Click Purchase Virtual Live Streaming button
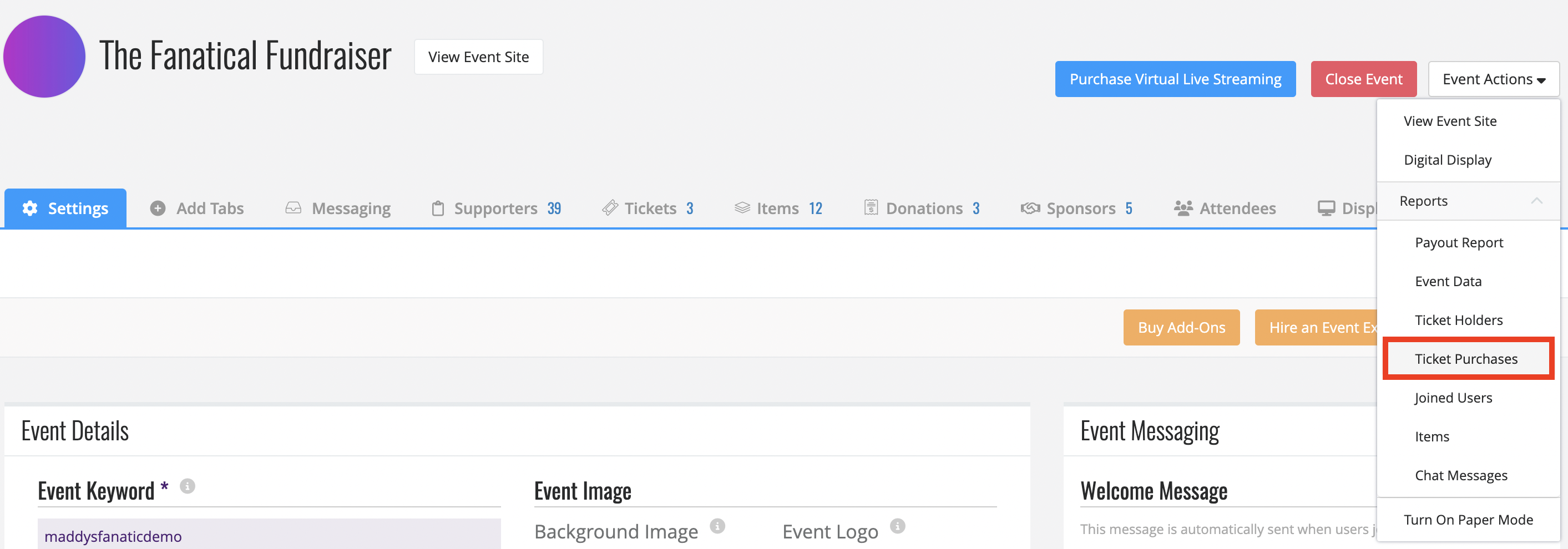The width and height of the screenshot is (1568, 549). tap(1175, 79)
